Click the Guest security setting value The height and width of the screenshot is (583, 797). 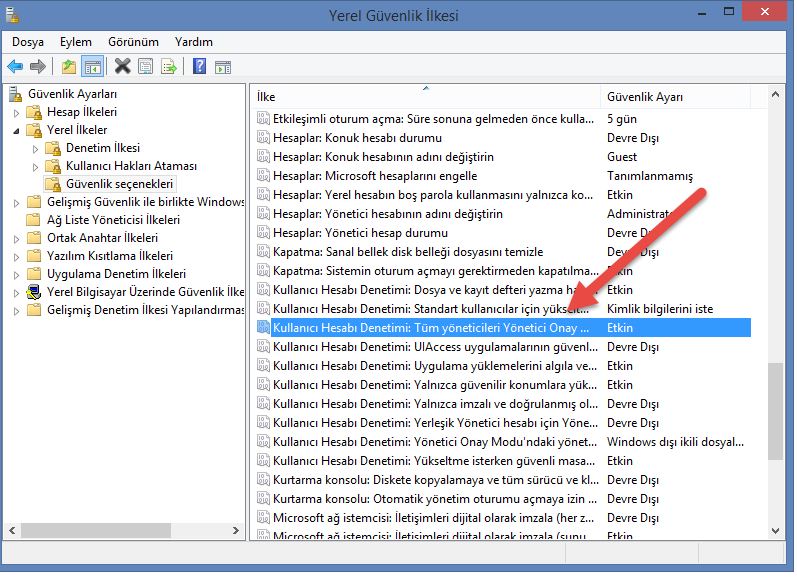pyautogui.click(x=622, y=157)
